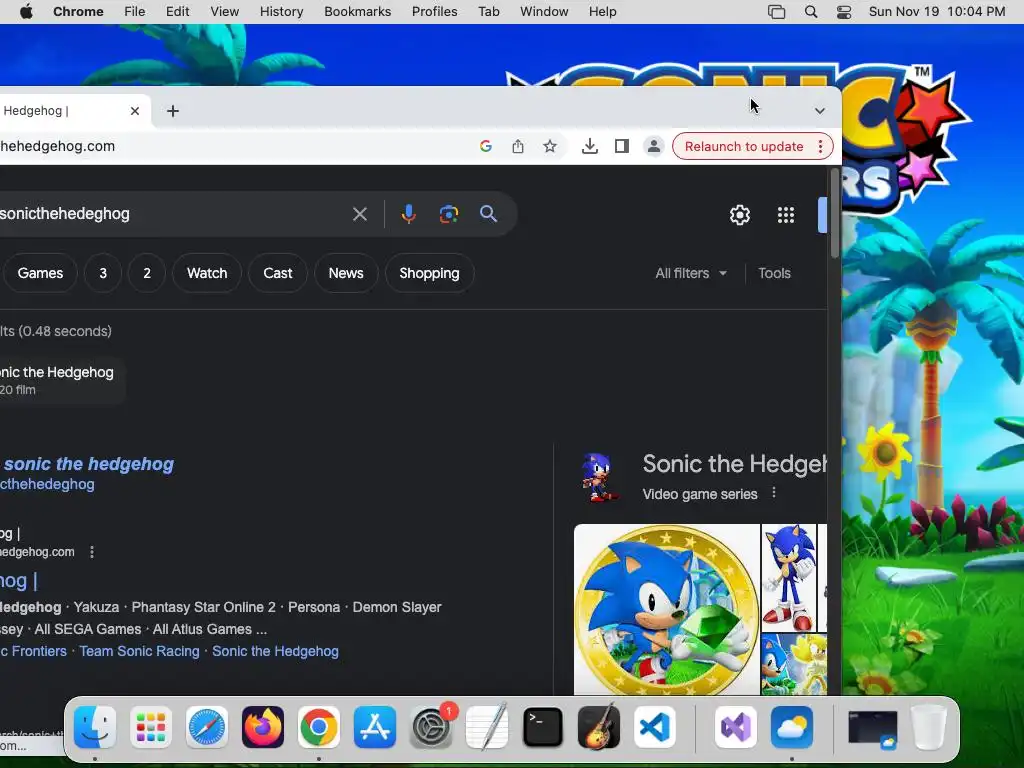This screenshot has width=1024, height=768.
Task: Open Chrome three-dot menu
Action: tap(821, 146)
